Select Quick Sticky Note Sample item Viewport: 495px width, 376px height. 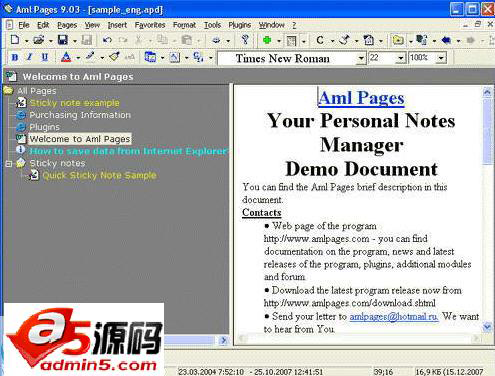coord(99,175)
